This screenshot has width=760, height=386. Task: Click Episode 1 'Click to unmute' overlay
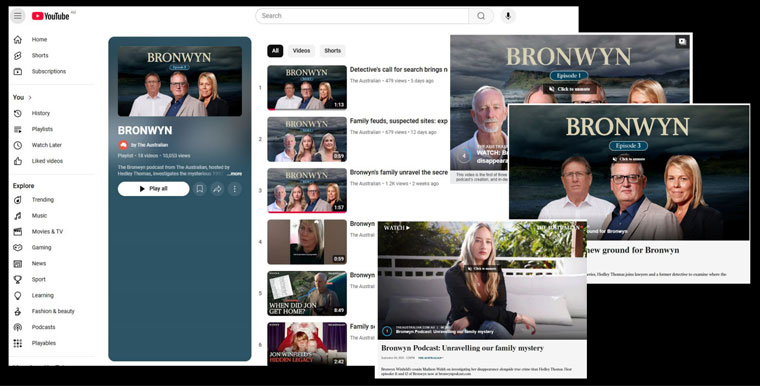(x=570, y=89)
